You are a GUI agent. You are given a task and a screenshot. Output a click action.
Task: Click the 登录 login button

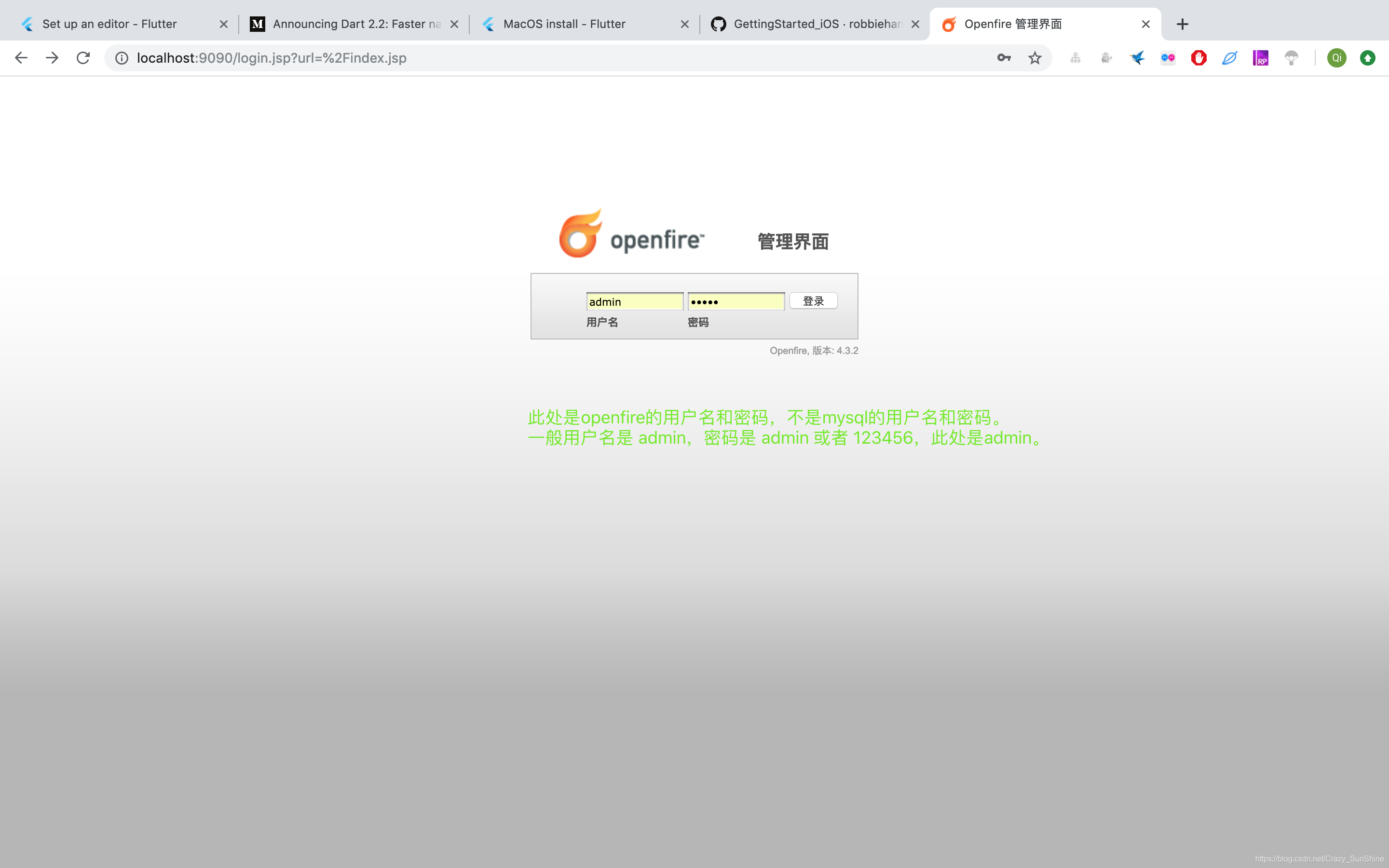point(813,301)
